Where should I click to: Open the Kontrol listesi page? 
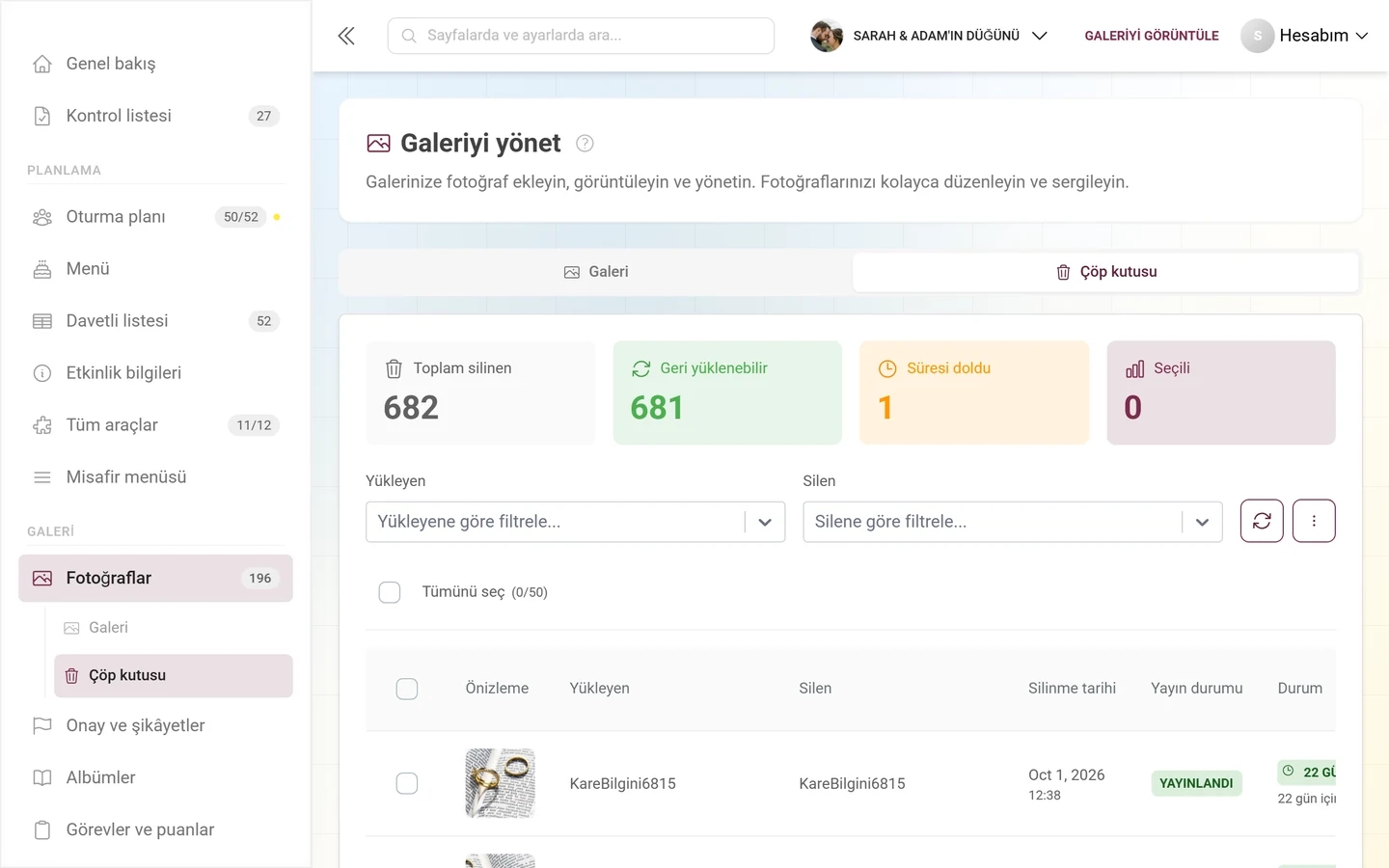pyautogui.click(x=154, y=116)
